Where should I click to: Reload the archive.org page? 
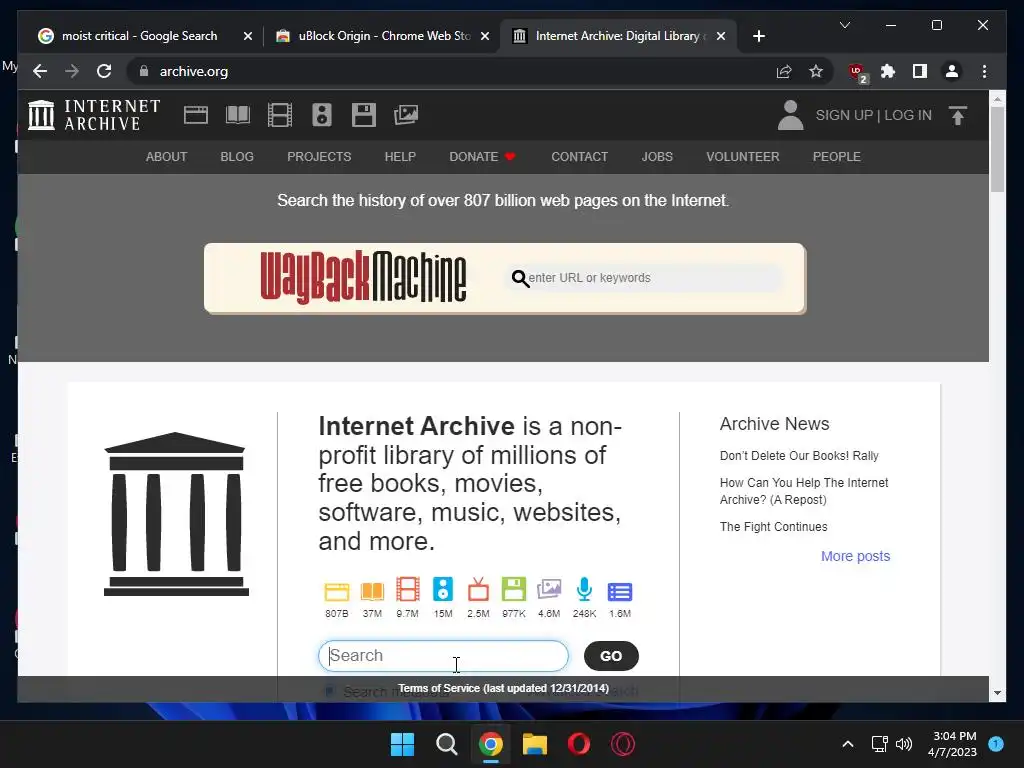coord(104,71)
